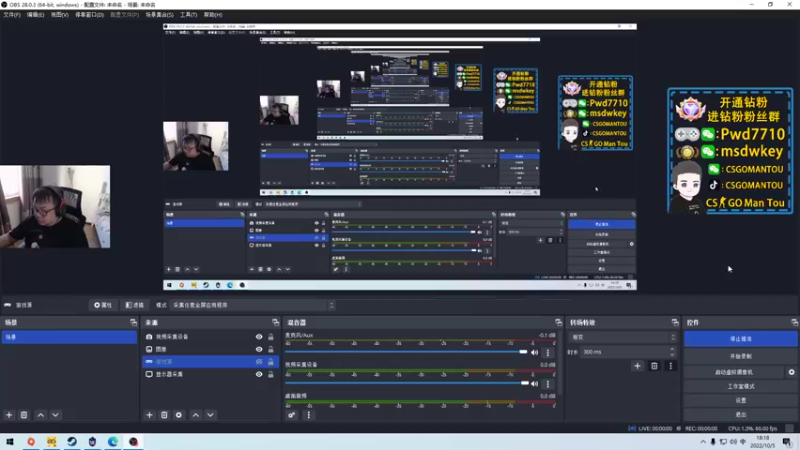Open the 场景集合(S) menu
Image resolution: width=800 pixels, height=450 pixels.
(x=159, y=15)
